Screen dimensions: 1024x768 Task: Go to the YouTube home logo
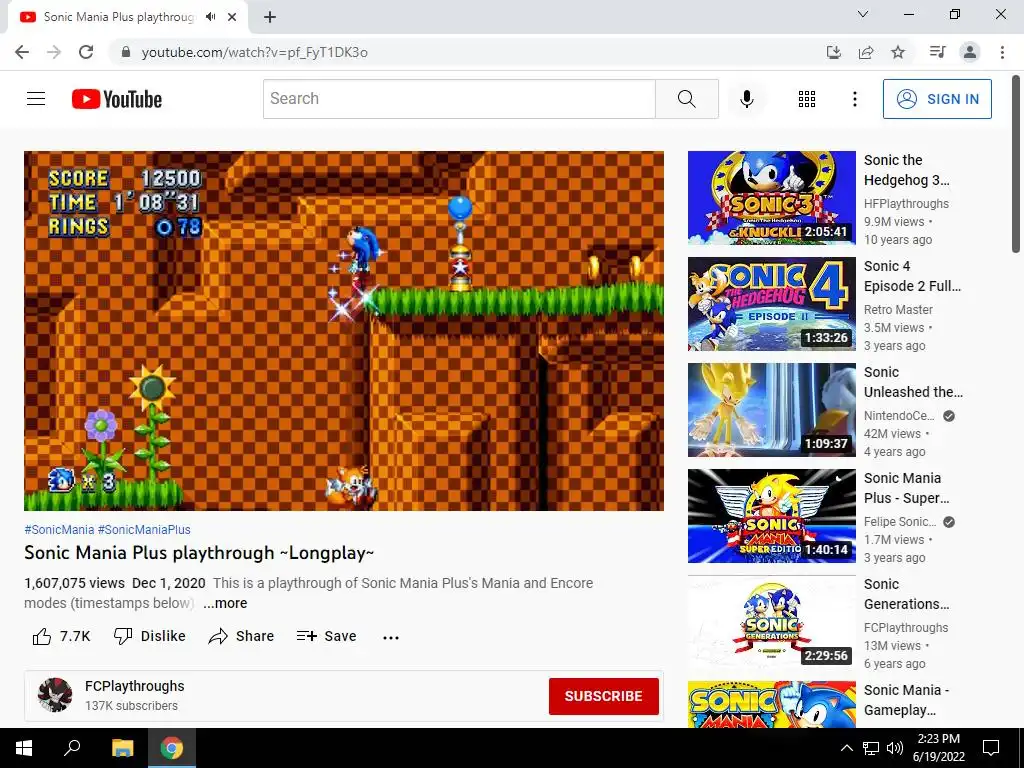[x=117, y=99]
